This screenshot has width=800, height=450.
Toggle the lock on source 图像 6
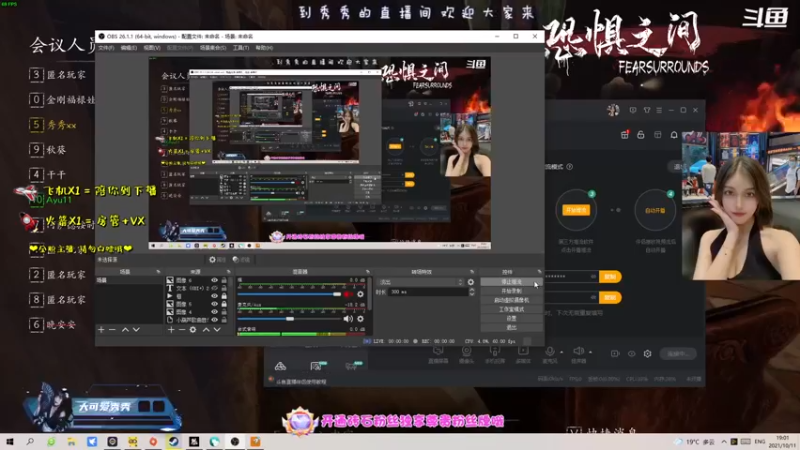[223, 280]
